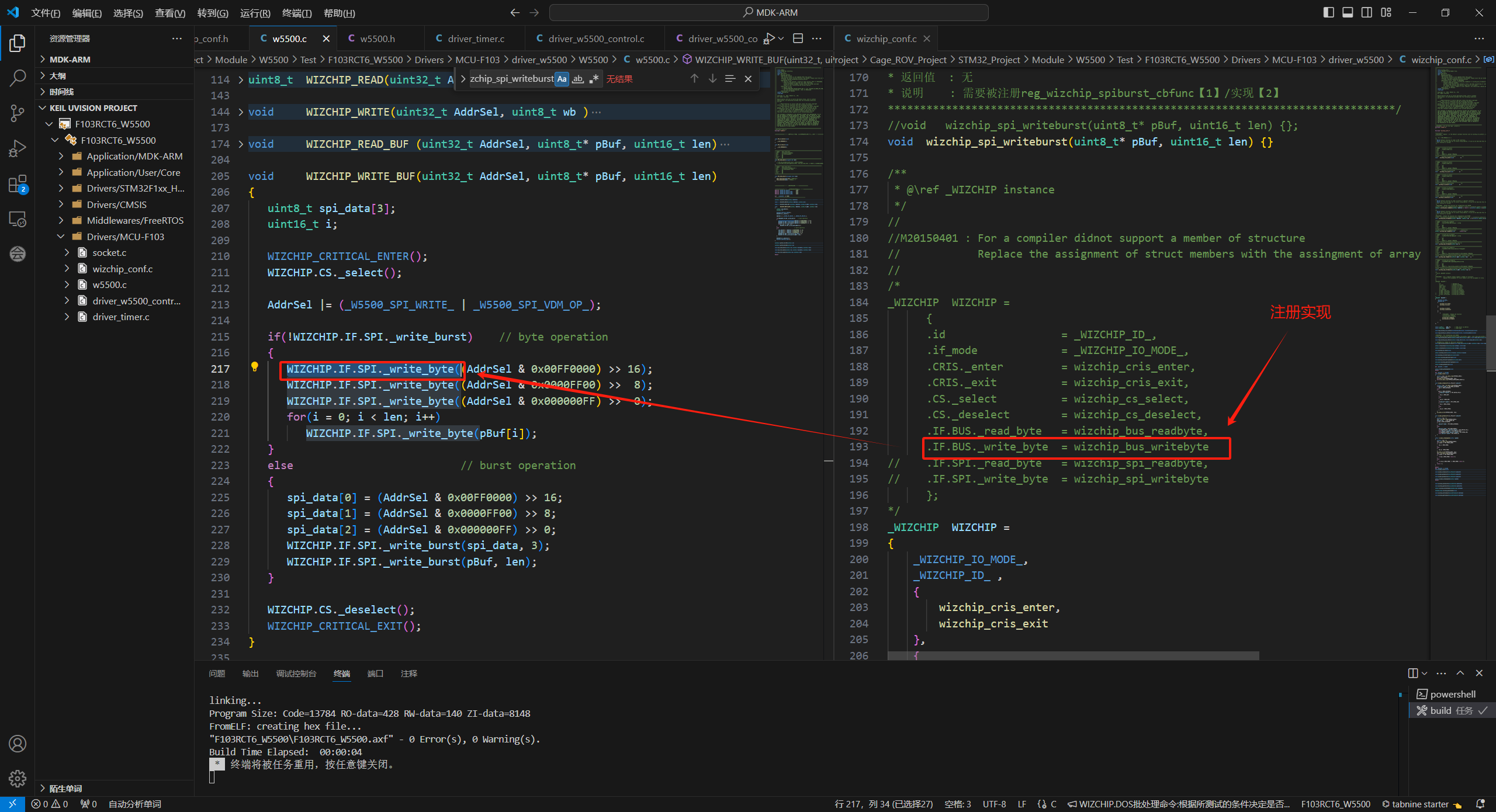Click Find in Selection icon in find widget
Image resolution: width=1496 pixels, height=812 pixels.
click(730, 78)
